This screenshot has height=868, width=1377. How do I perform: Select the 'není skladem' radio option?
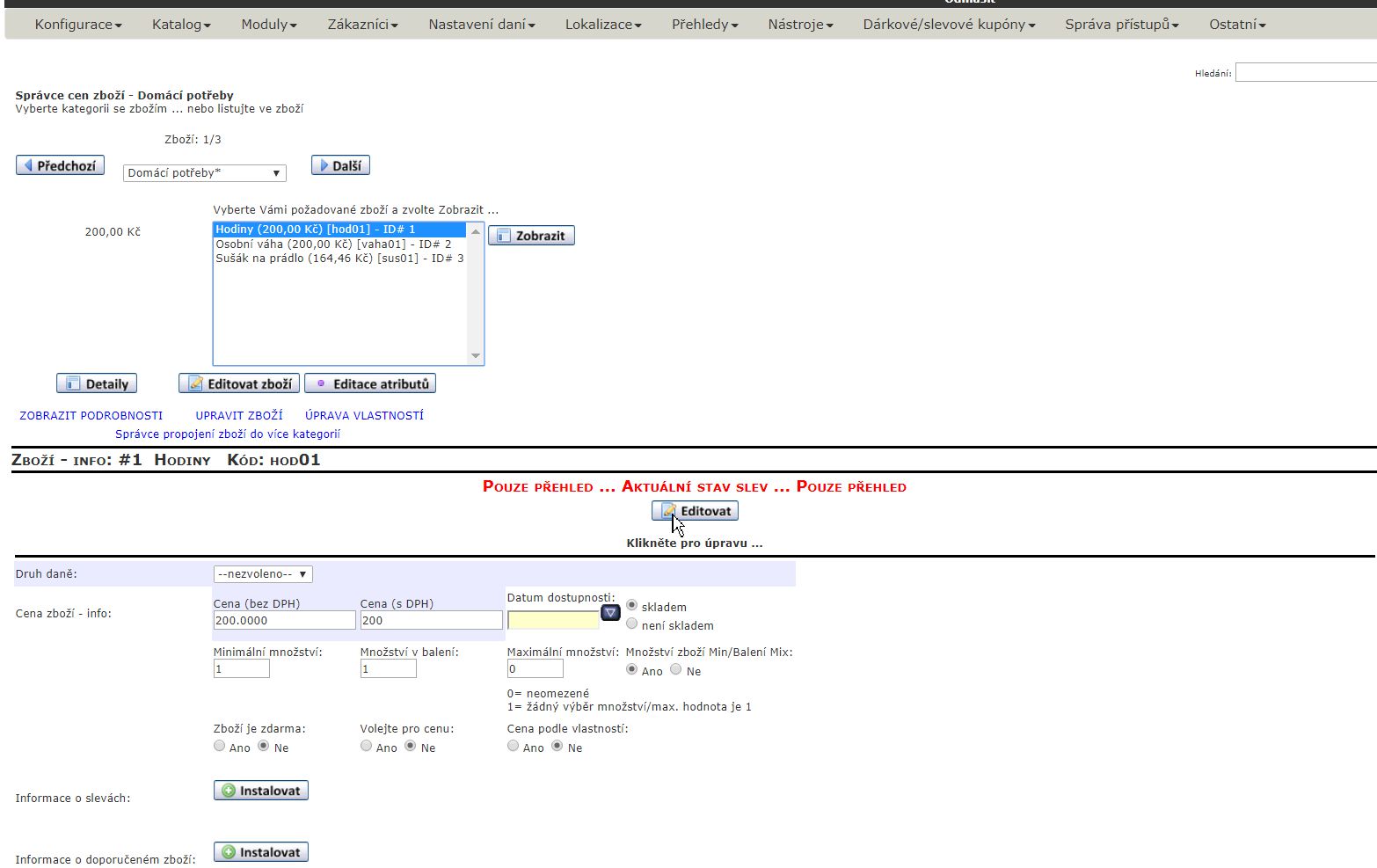(631, 624)
